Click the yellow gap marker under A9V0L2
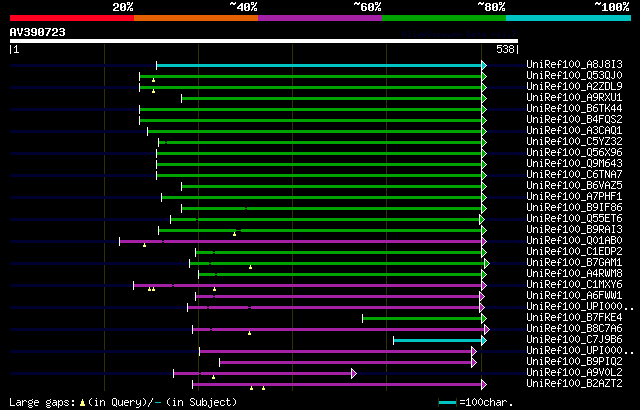The height and width of the screenshot is (410, 640). point(213,377)
